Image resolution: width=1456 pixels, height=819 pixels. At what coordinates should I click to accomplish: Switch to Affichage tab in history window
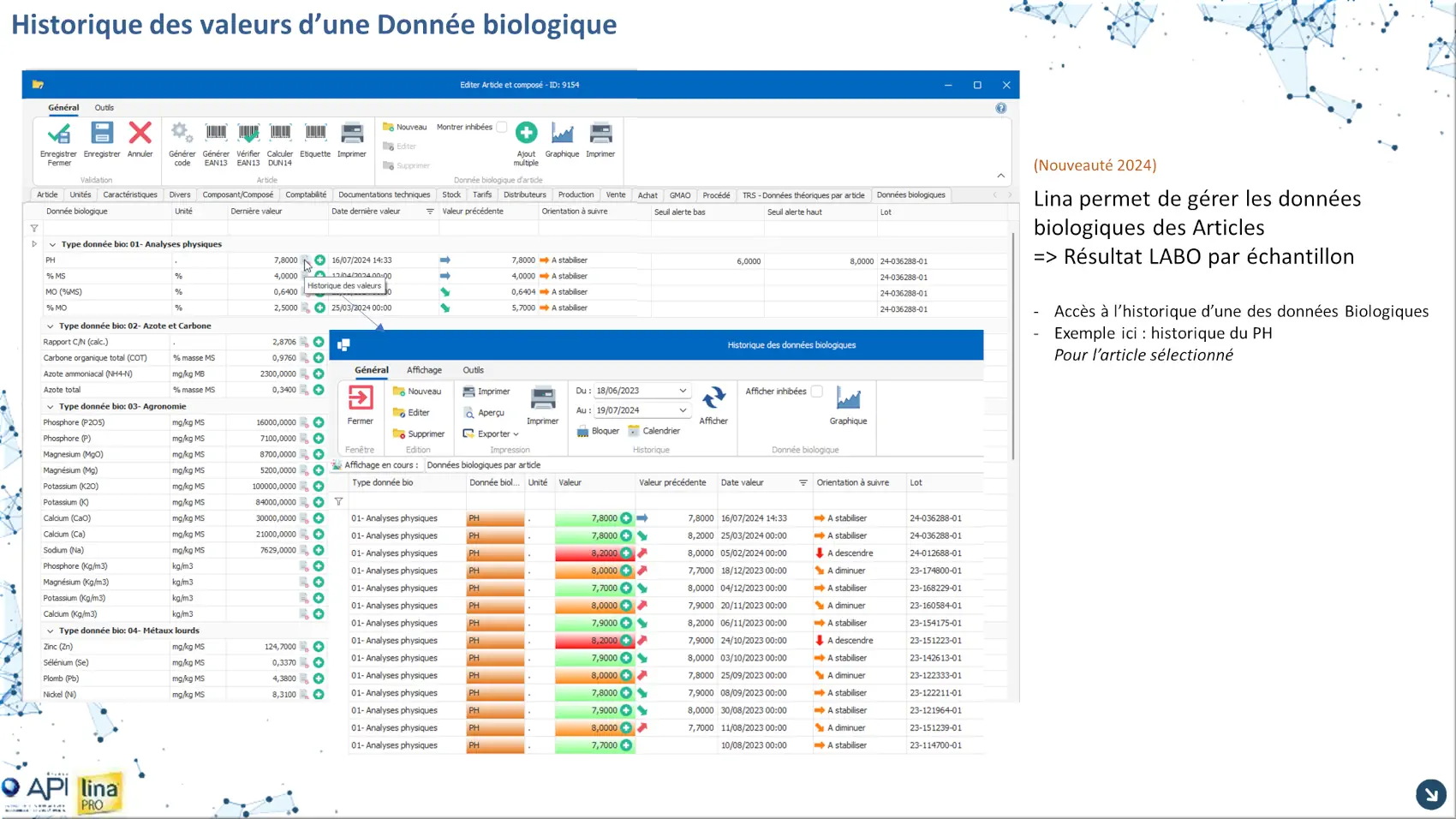tap(424, 370)
